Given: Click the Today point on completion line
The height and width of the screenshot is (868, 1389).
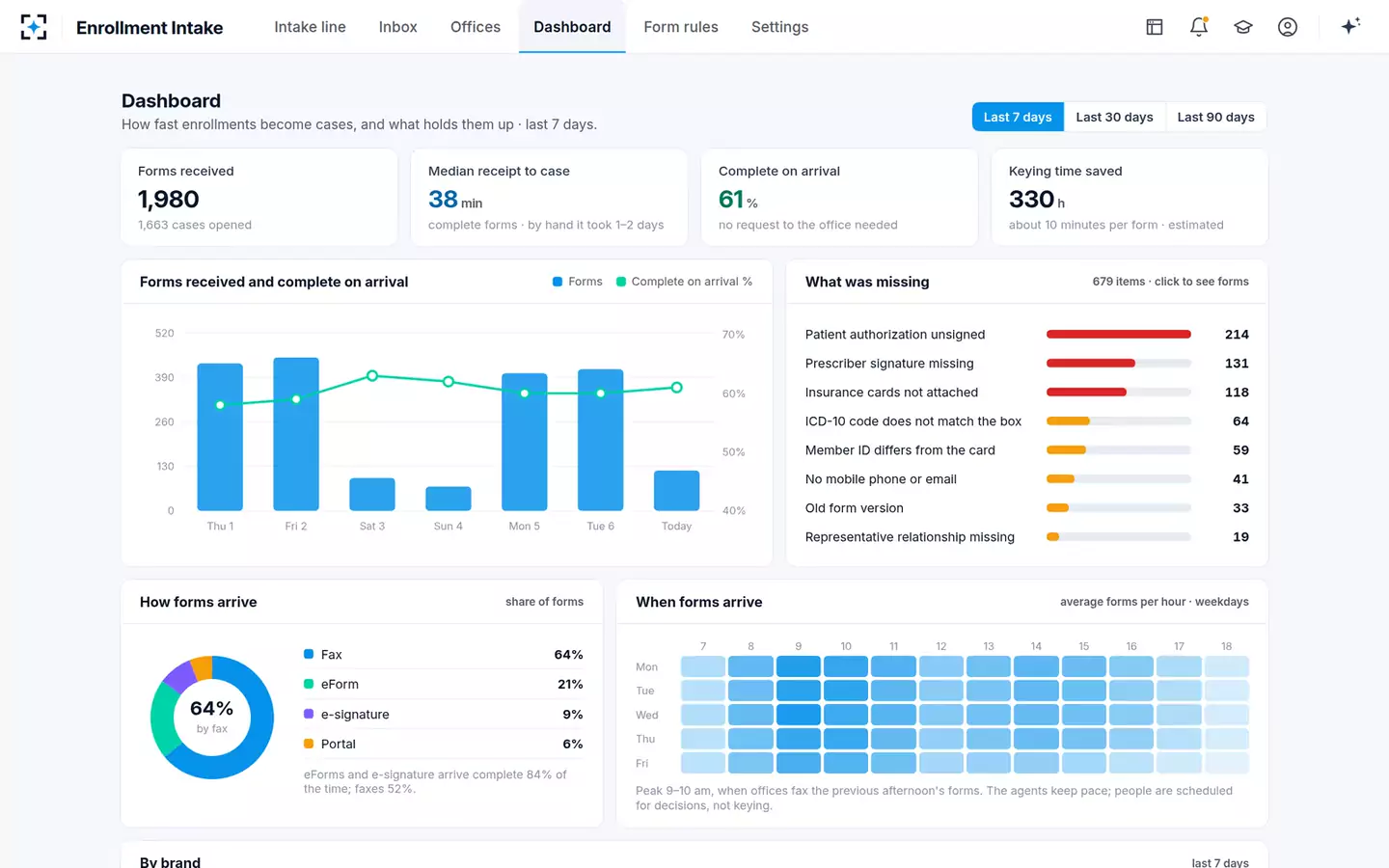Looking at the screenshot, I should point(677,388).
